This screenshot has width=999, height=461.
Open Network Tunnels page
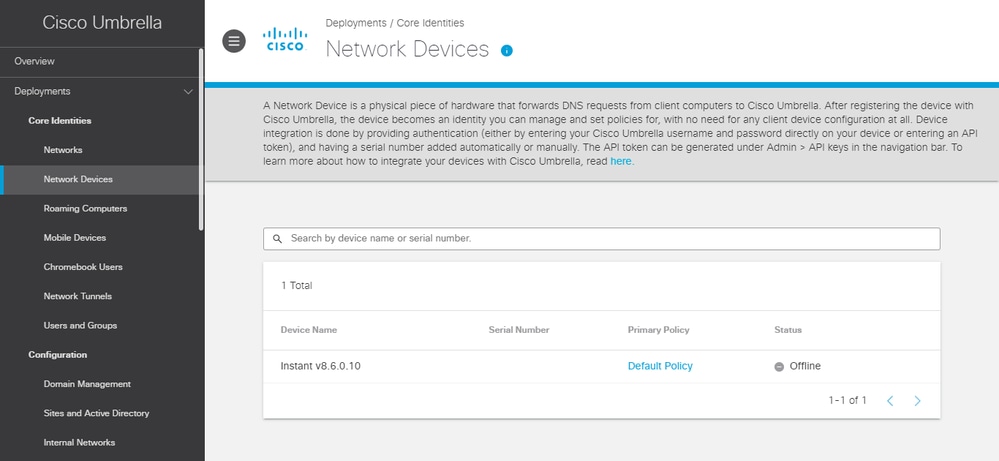(78, 296)
